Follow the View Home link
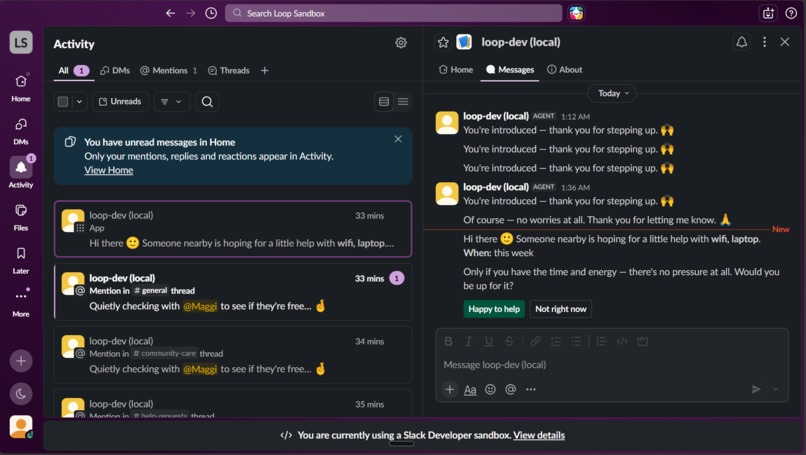Screen dimensions: 806x455 (x=108, y=170)
